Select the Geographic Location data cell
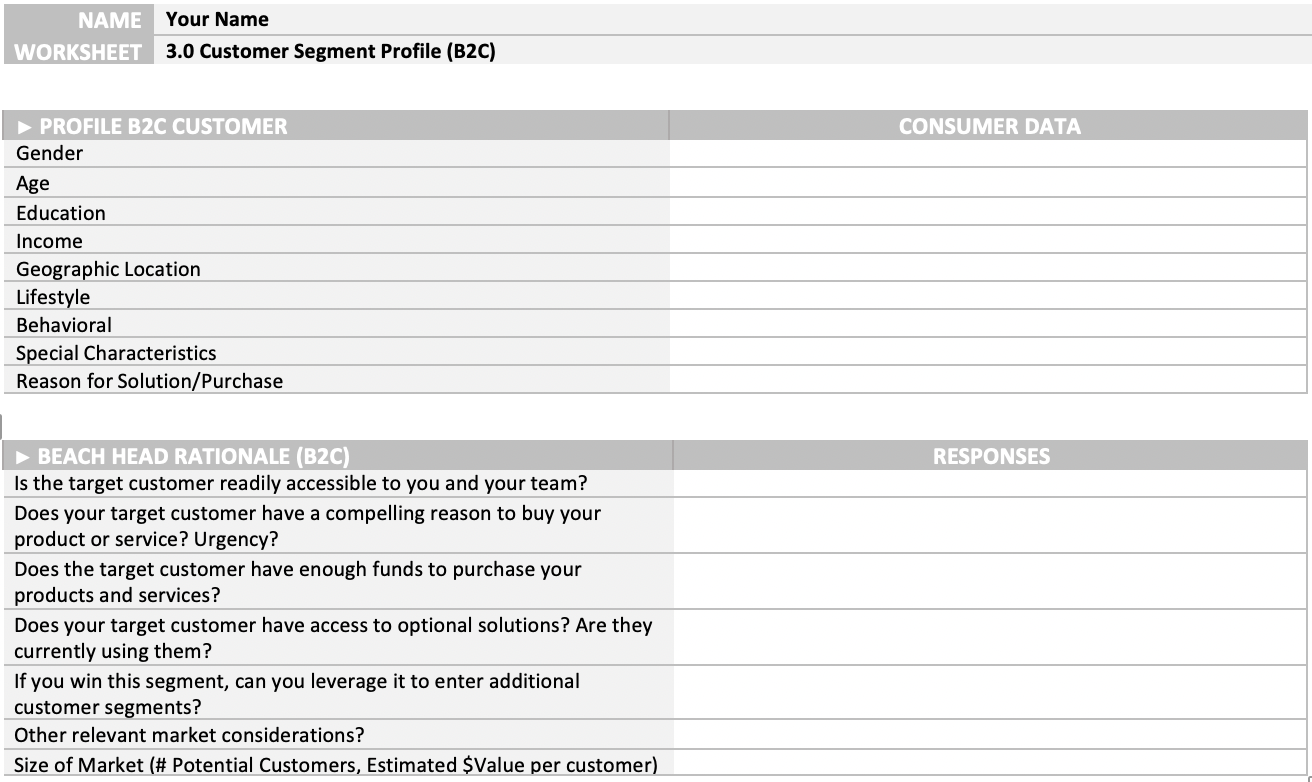1312x782 pixels. pyautogui.click(x=988, y=268)
